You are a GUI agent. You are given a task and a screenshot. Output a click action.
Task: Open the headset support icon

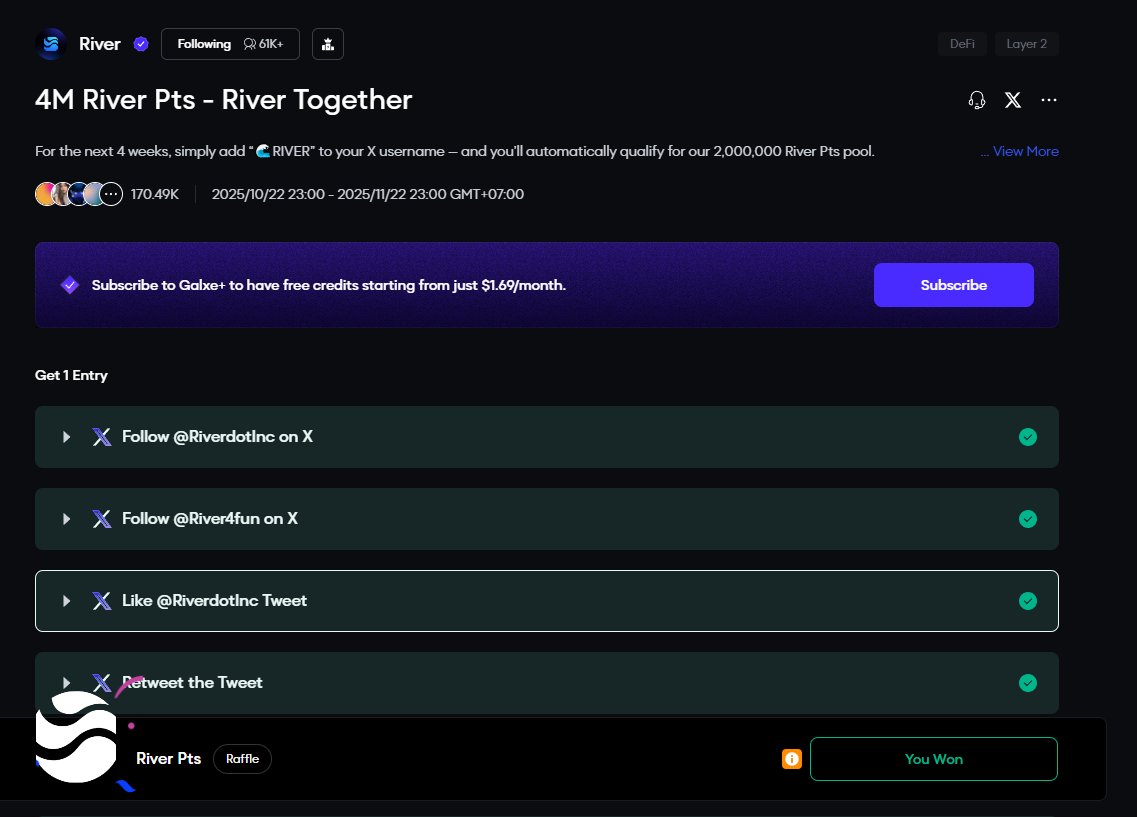pos(977,100)
